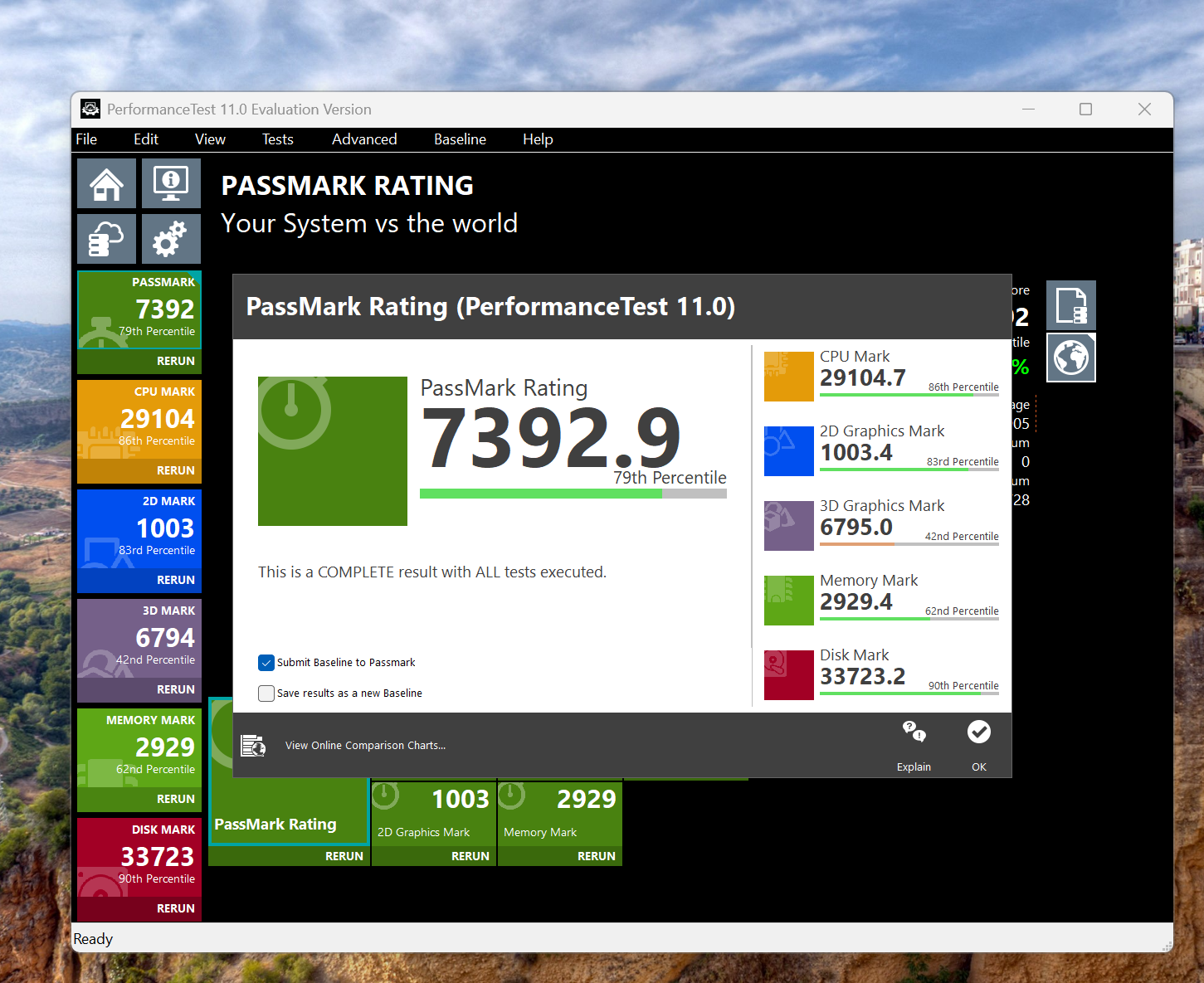
Task: Click the save results file icon
Action: click(1071, 305)
